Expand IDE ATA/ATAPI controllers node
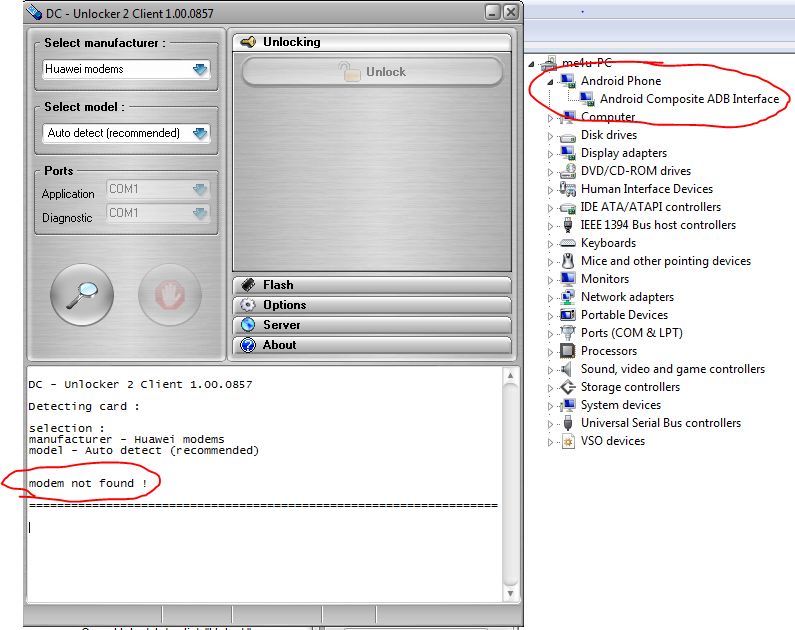The width and height of the screenshot is (795, 630). point(551,208)
